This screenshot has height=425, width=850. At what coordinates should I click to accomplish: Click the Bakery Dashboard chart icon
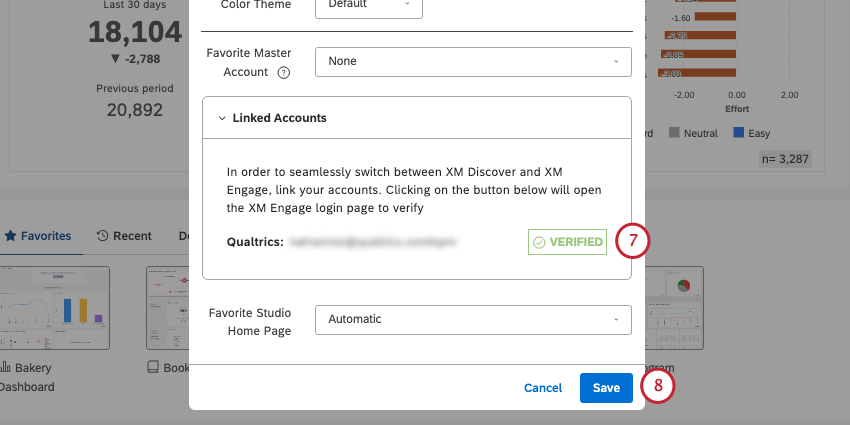click(x=5, y=367)
